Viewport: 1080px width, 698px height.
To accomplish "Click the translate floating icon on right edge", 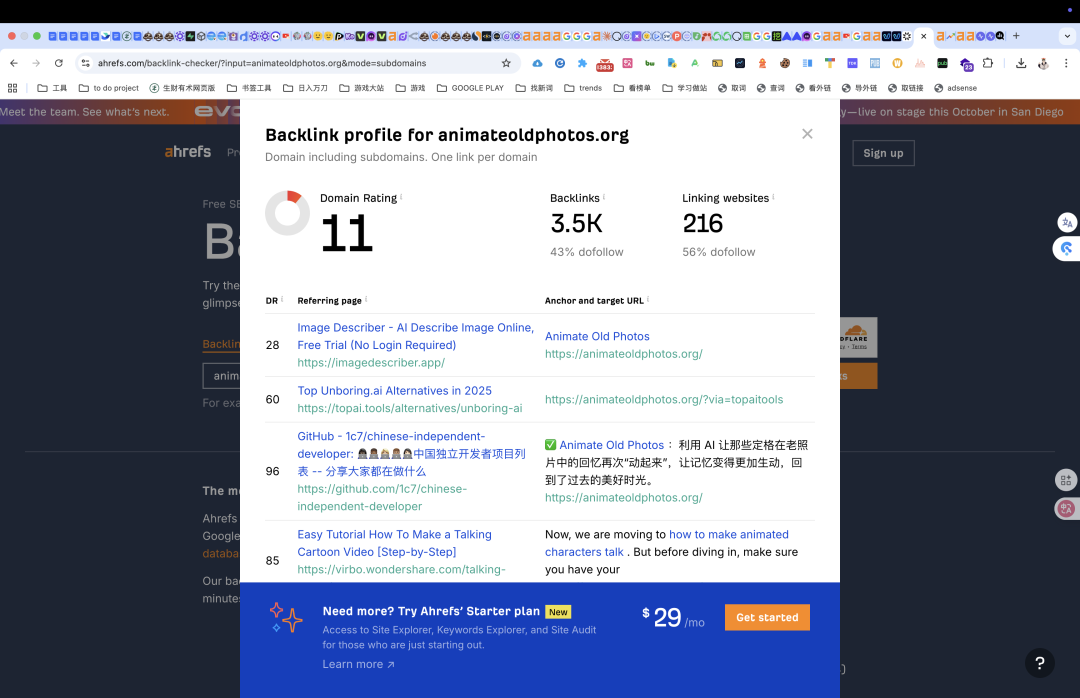I will [1067, 222].
